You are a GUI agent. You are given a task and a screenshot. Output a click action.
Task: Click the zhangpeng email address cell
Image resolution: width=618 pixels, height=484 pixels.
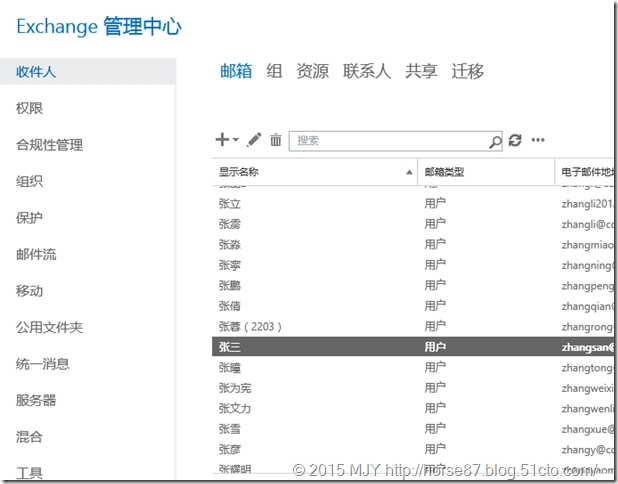588,286
